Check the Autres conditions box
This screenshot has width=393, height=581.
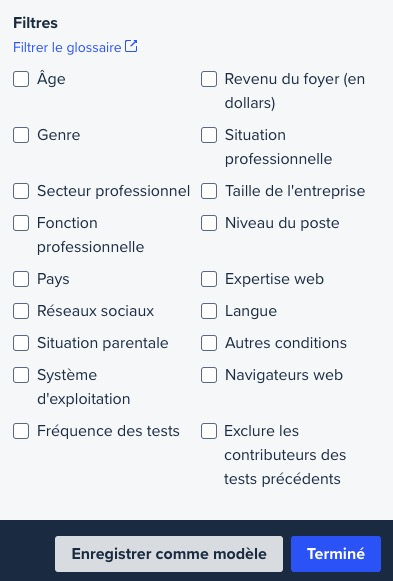point(209,343)
